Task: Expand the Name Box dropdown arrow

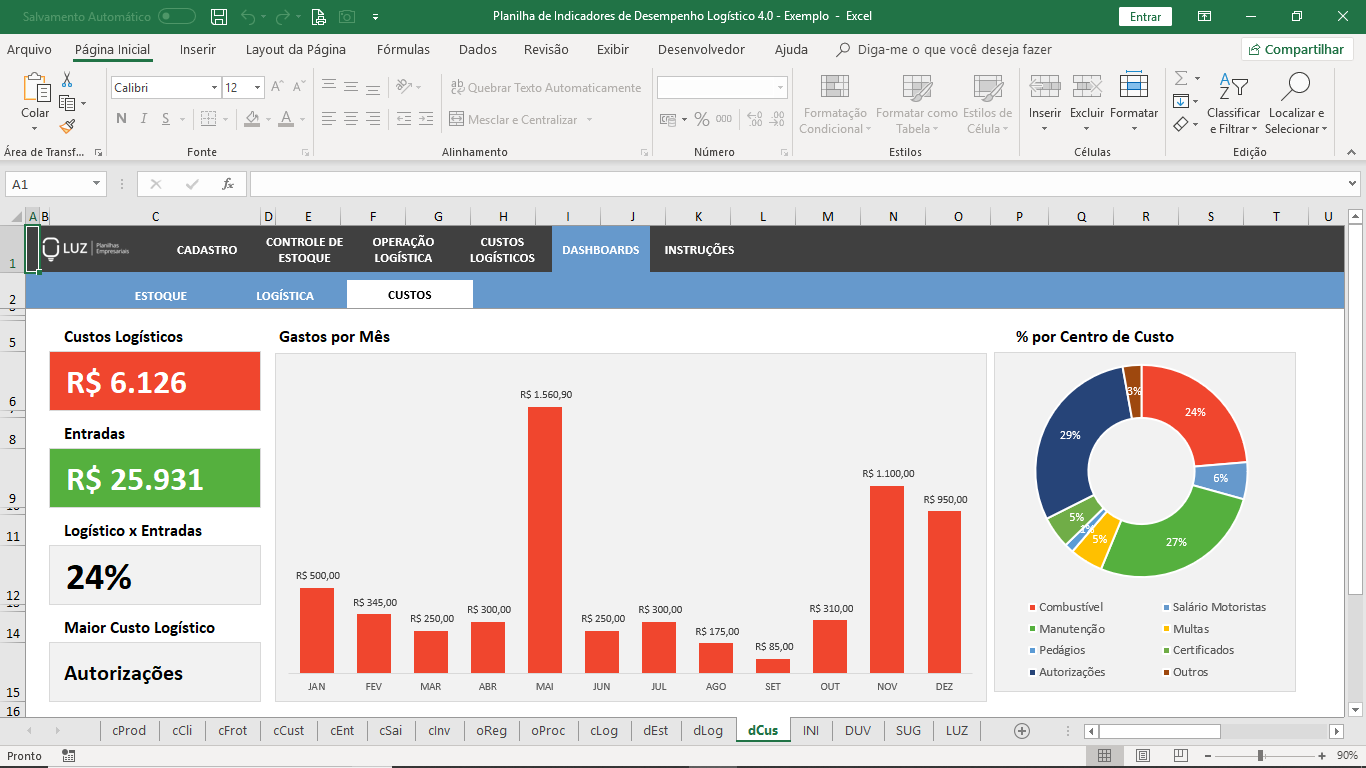Action: coord(97,184)
